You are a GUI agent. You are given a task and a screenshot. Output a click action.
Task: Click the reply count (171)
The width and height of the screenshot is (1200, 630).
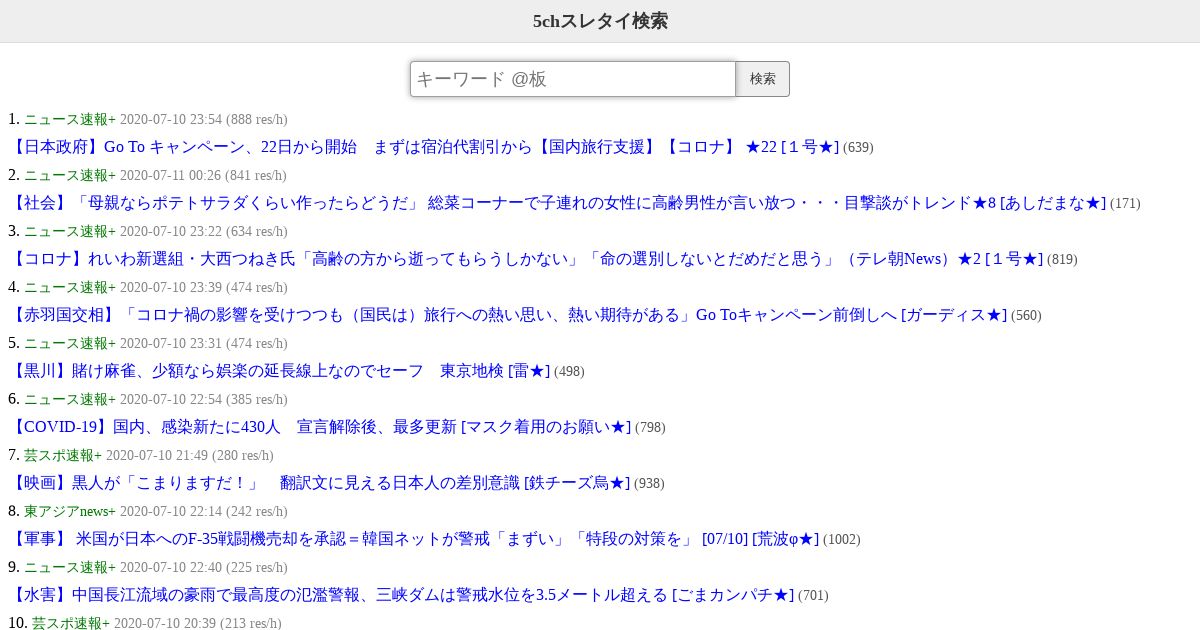1125,204
